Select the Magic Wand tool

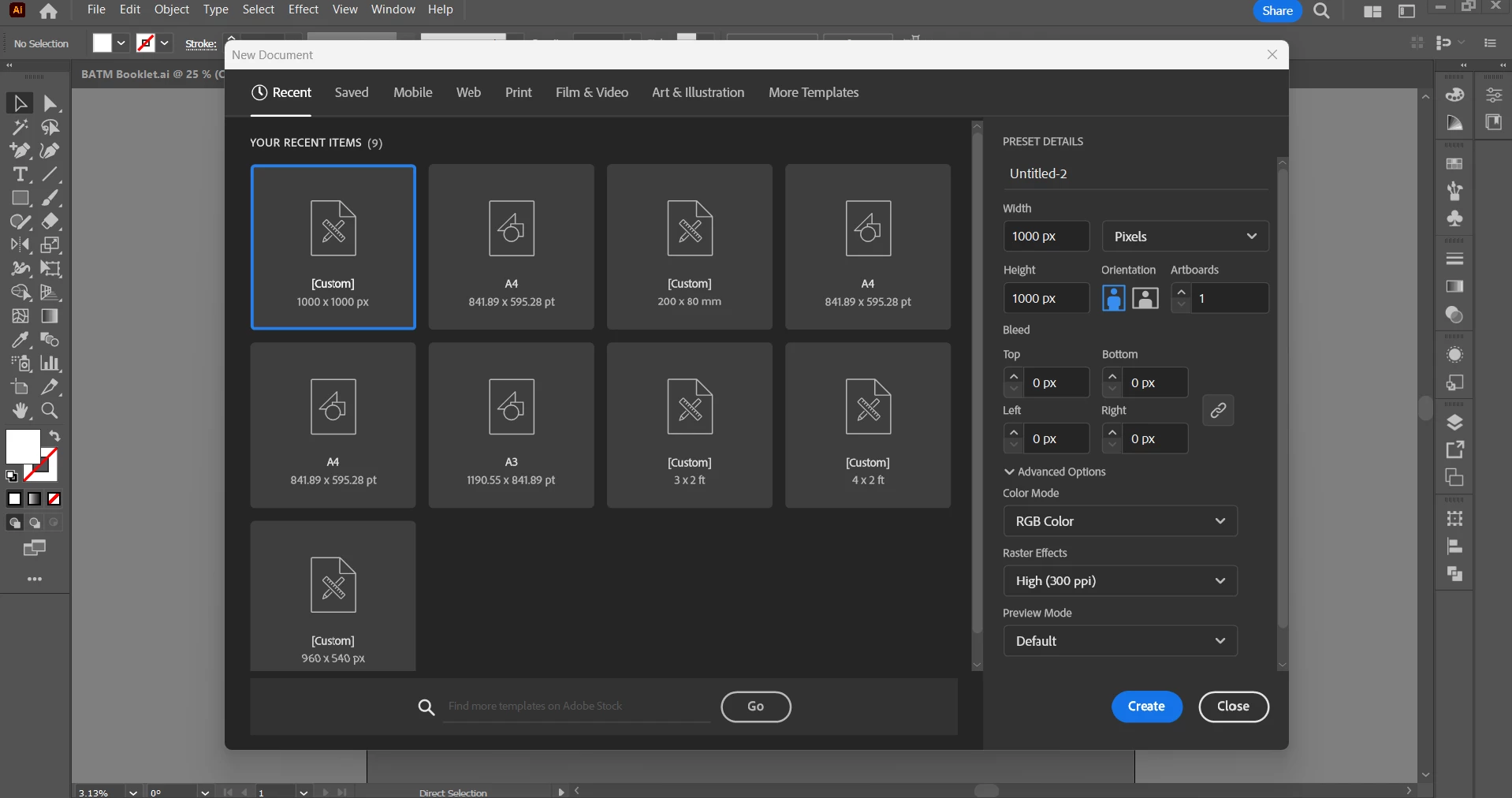pos(20,127)
